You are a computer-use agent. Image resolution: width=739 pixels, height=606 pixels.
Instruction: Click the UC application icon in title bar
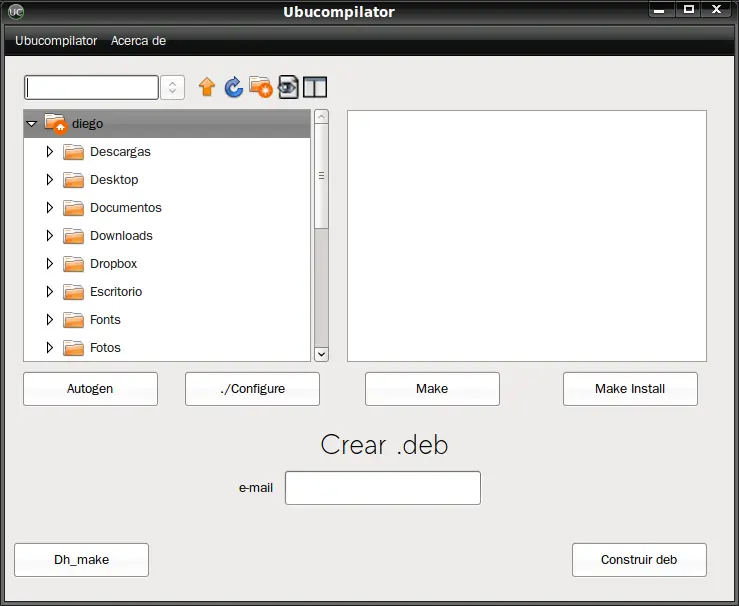[16, 11]
